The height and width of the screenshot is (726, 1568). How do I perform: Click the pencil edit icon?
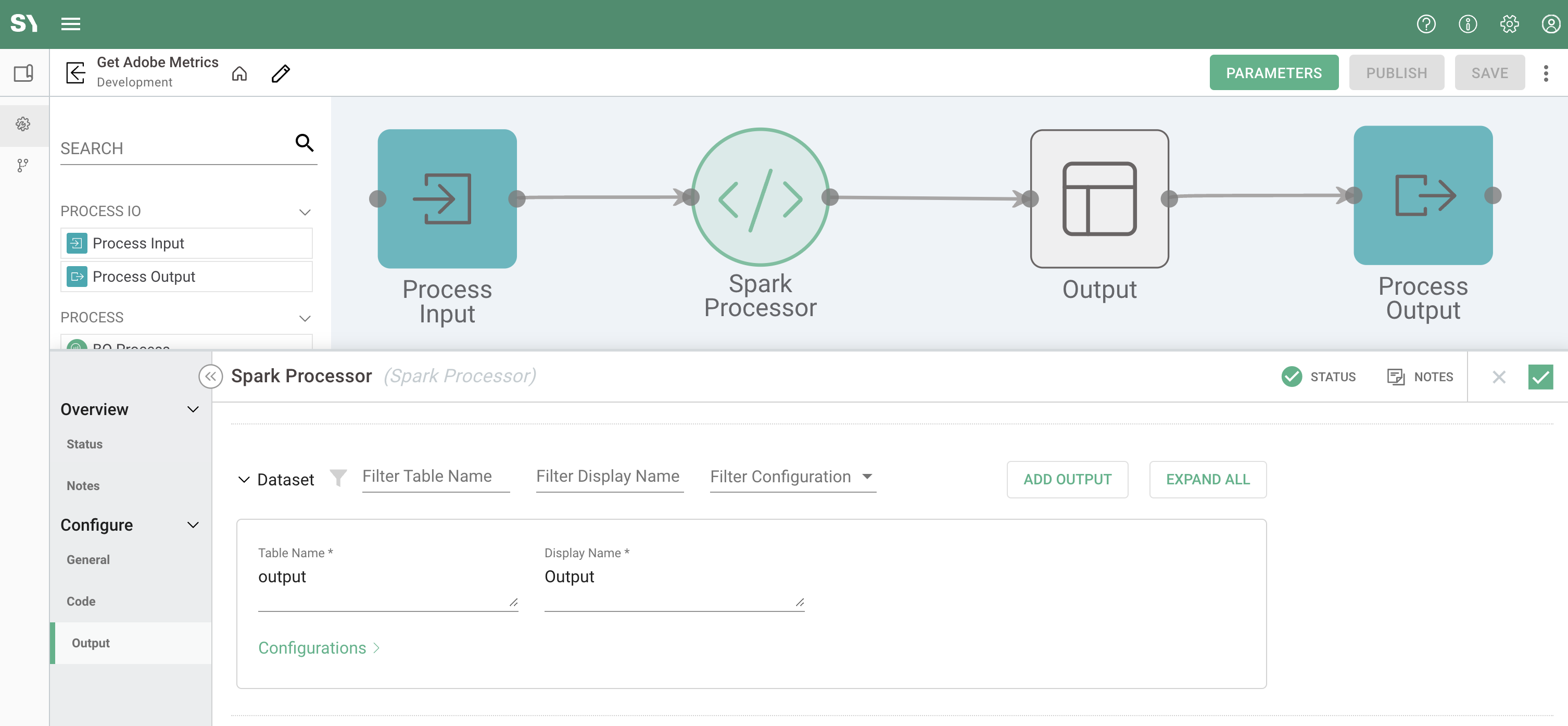click(281, 74)
